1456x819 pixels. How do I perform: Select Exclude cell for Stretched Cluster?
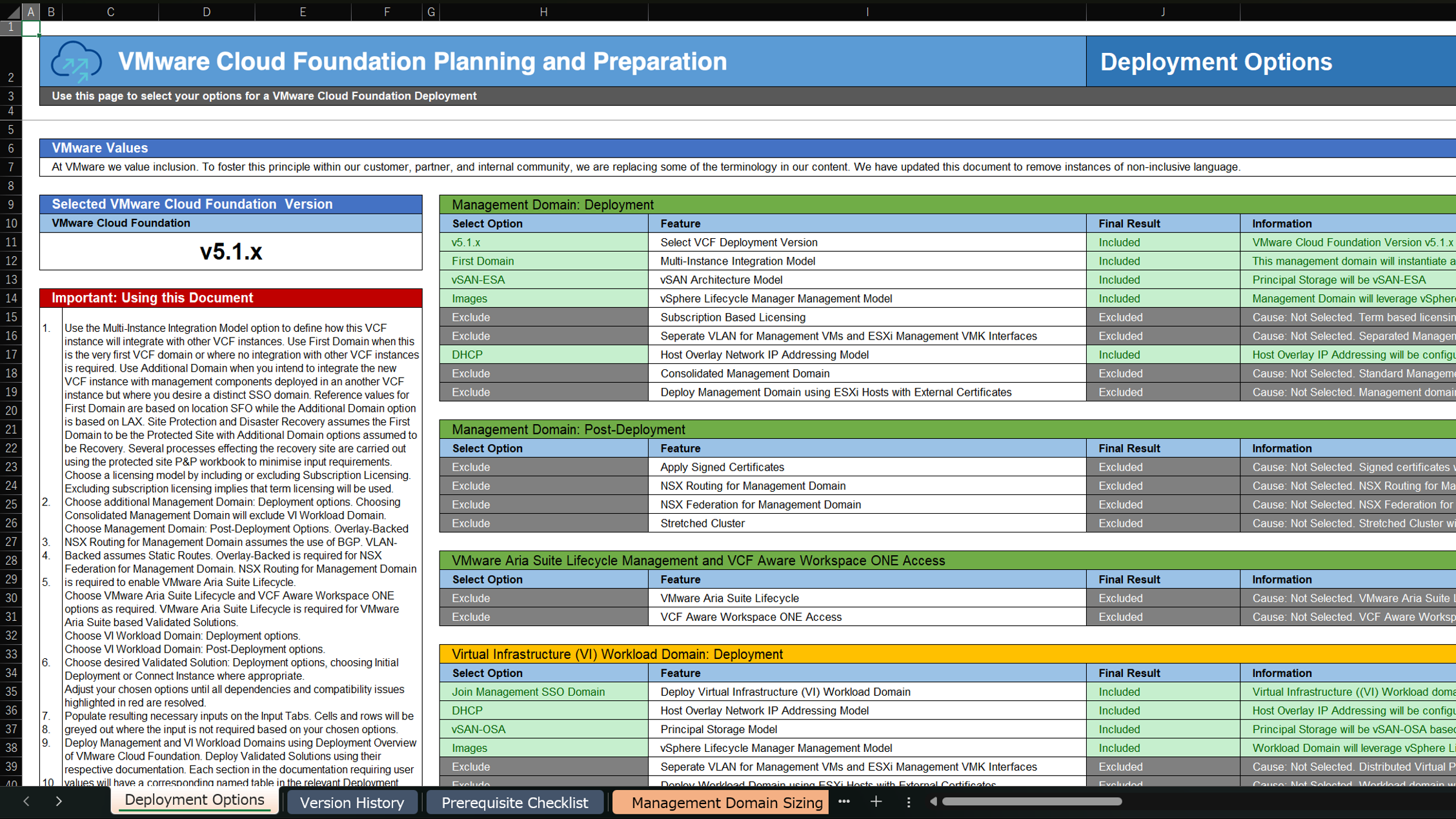[543, 523]
